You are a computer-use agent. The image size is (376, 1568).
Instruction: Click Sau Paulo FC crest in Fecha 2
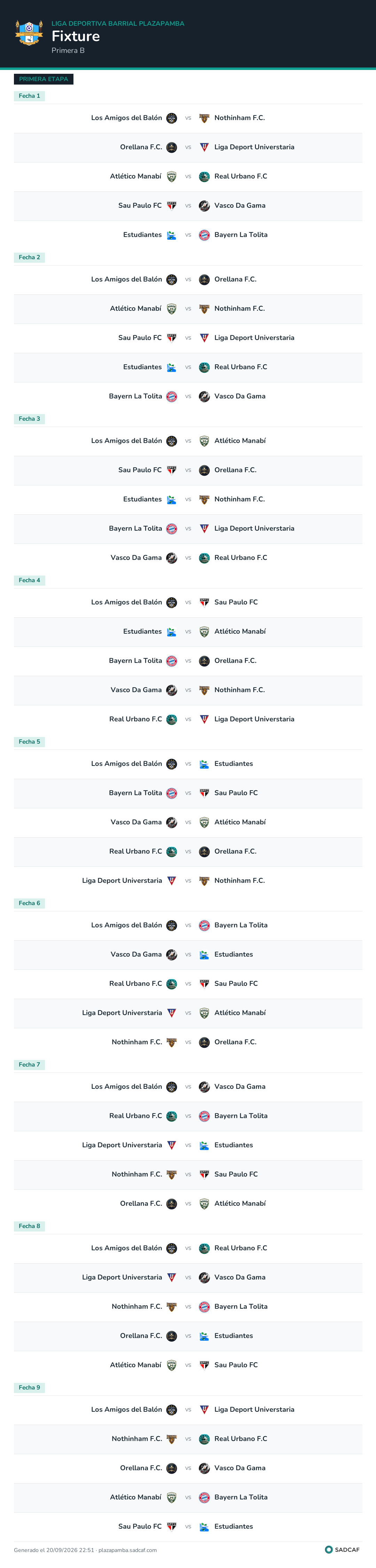click(172, 338)
